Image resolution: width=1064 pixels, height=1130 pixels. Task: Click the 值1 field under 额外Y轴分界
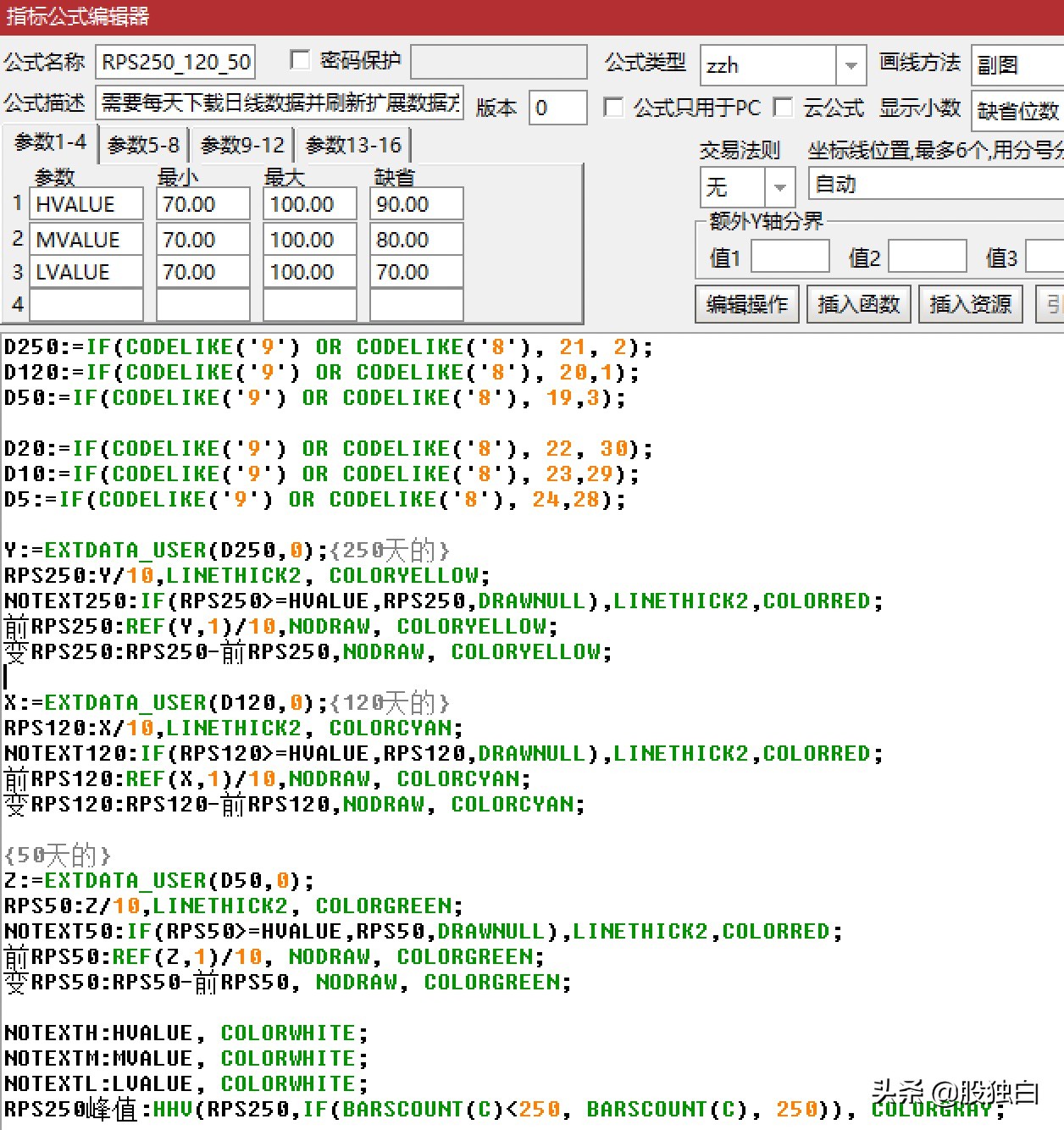pos(789,255)
